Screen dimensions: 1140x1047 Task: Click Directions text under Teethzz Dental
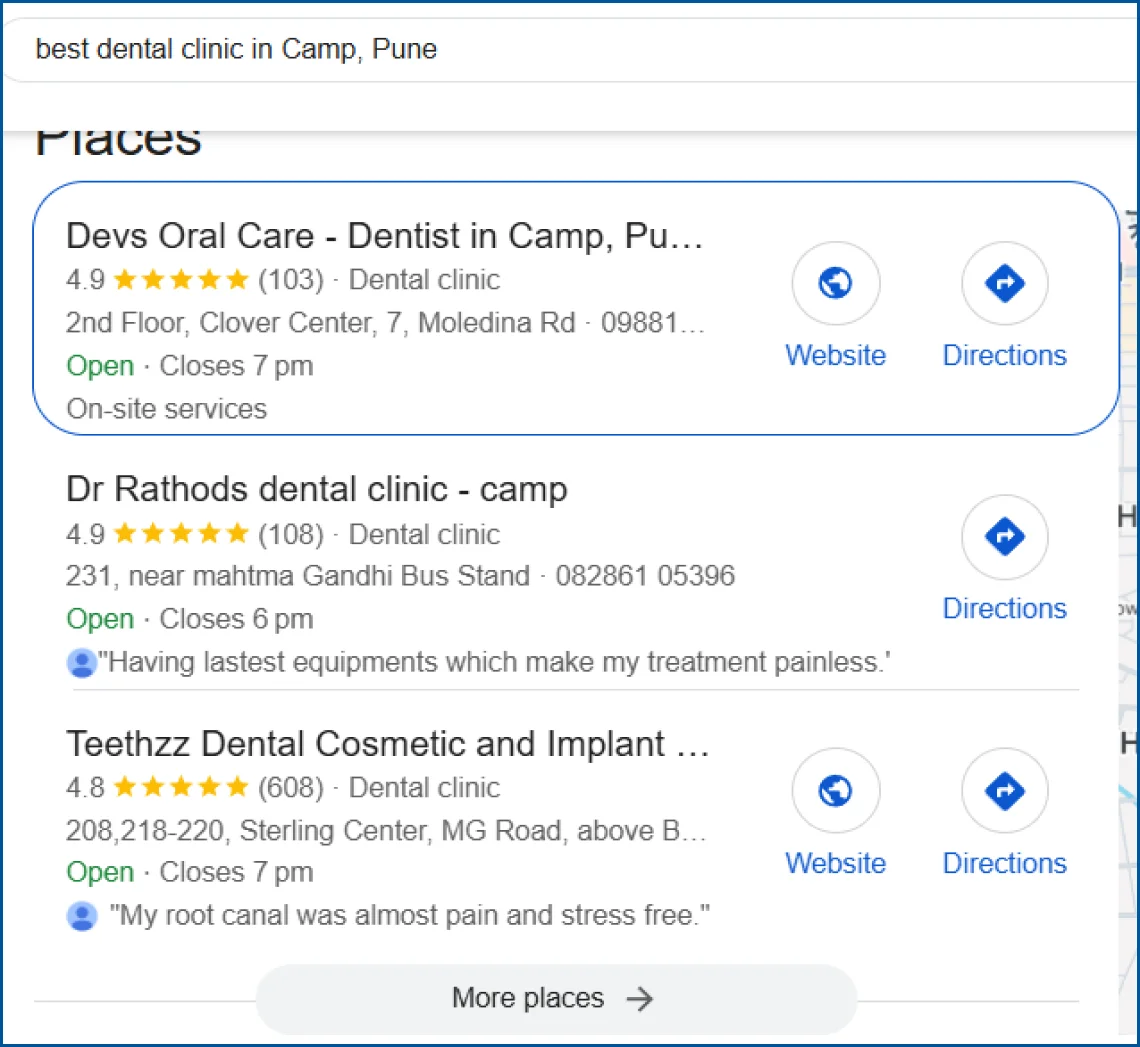click(x=1004, y=863)
